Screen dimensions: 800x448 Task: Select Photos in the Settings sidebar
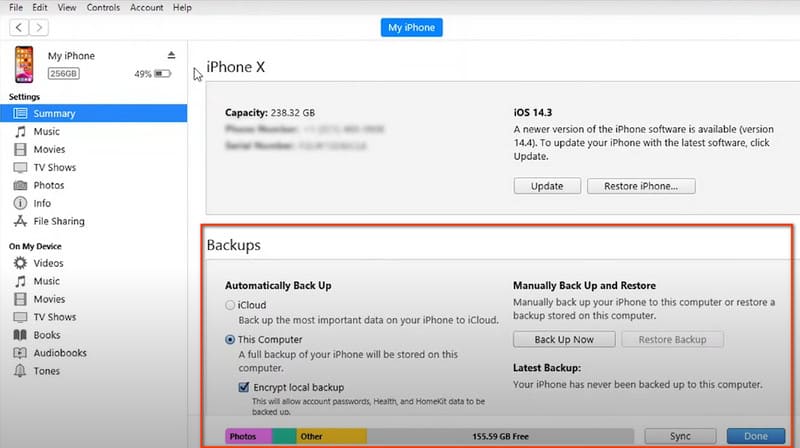tap(48, 186)
